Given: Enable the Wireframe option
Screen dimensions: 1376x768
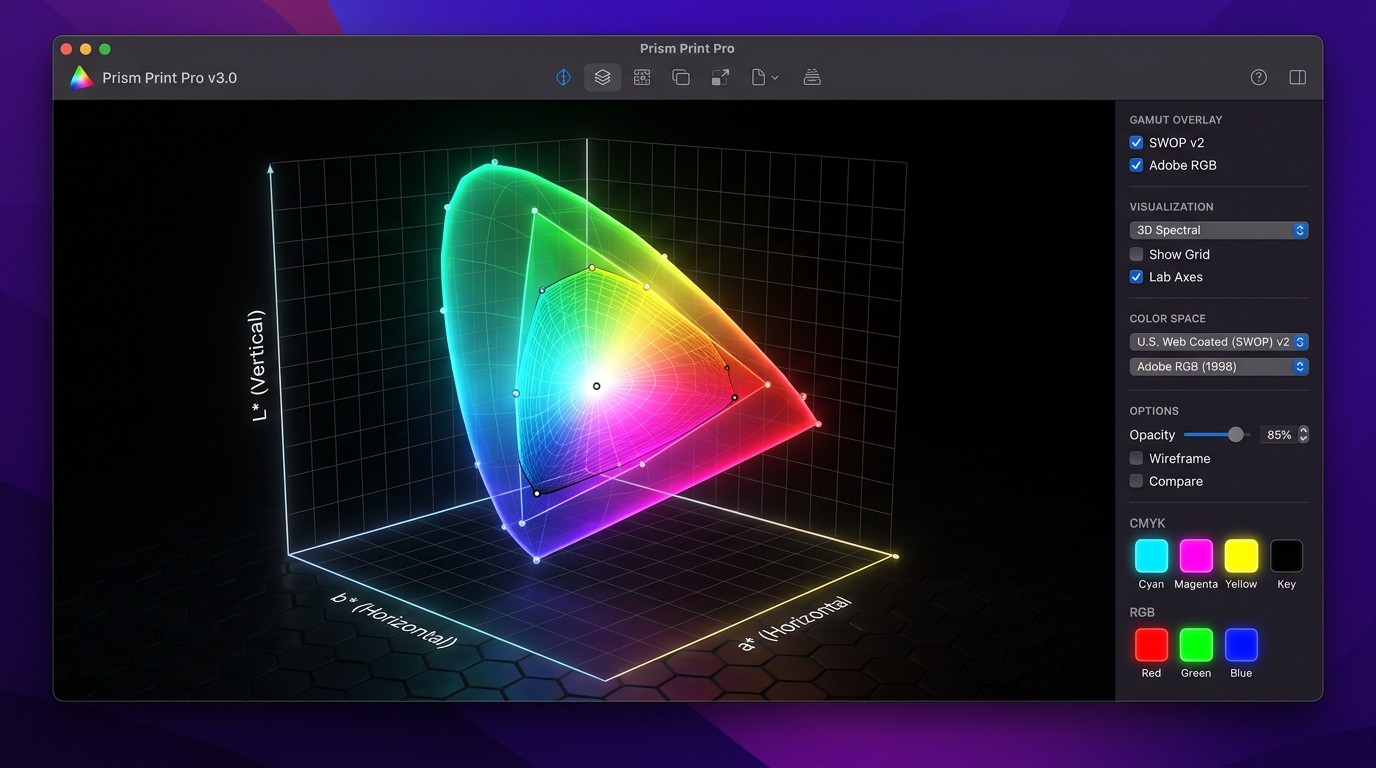Looking at the screenshot, I should [x=1136, y=458].
